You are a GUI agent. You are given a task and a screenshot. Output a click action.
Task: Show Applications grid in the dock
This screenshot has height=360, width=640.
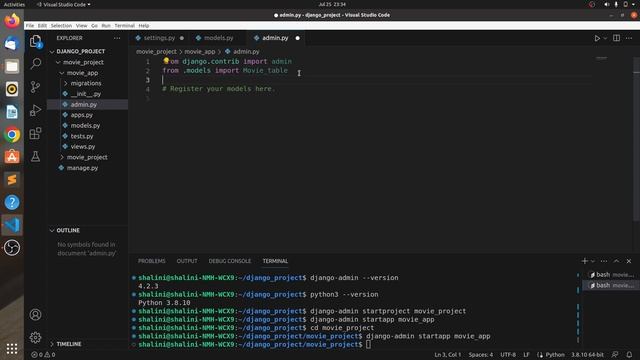pos(12,348)
